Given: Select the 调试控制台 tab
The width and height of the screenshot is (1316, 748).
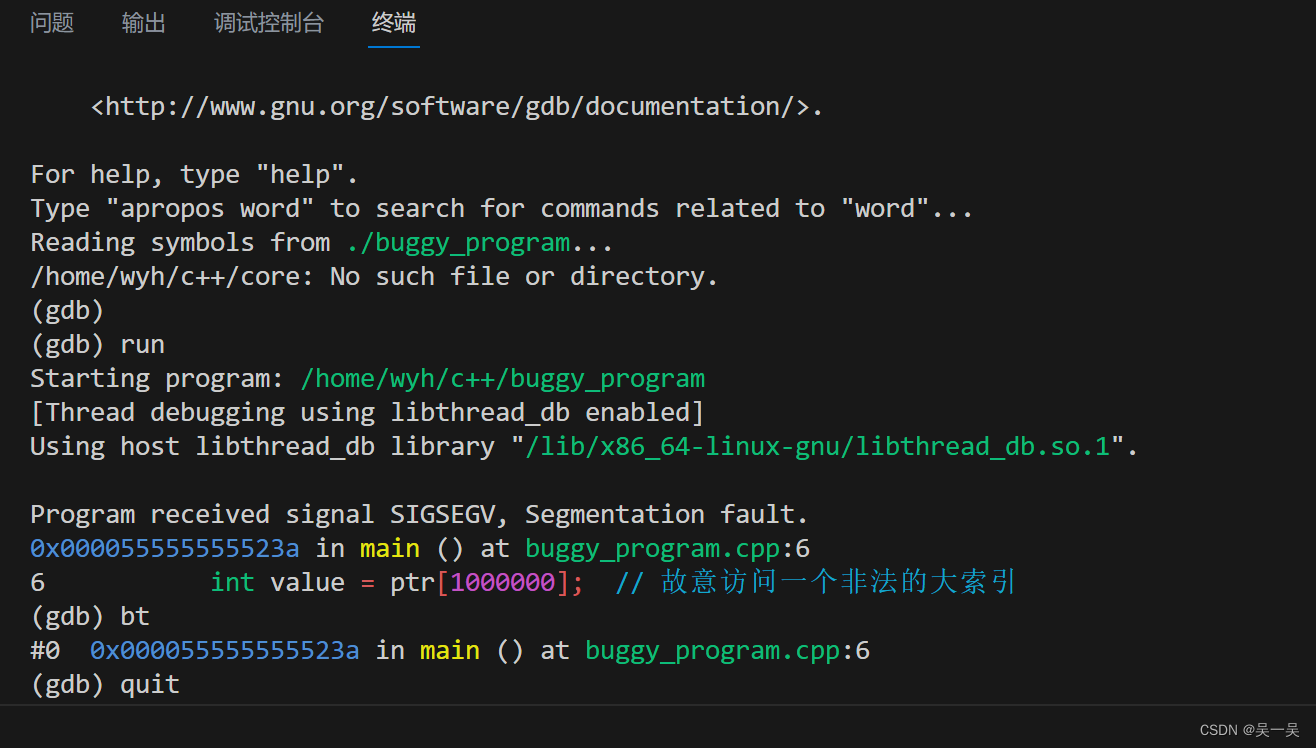Looking at the screenshot, I should pyautogui.click(x=268, y=23).
